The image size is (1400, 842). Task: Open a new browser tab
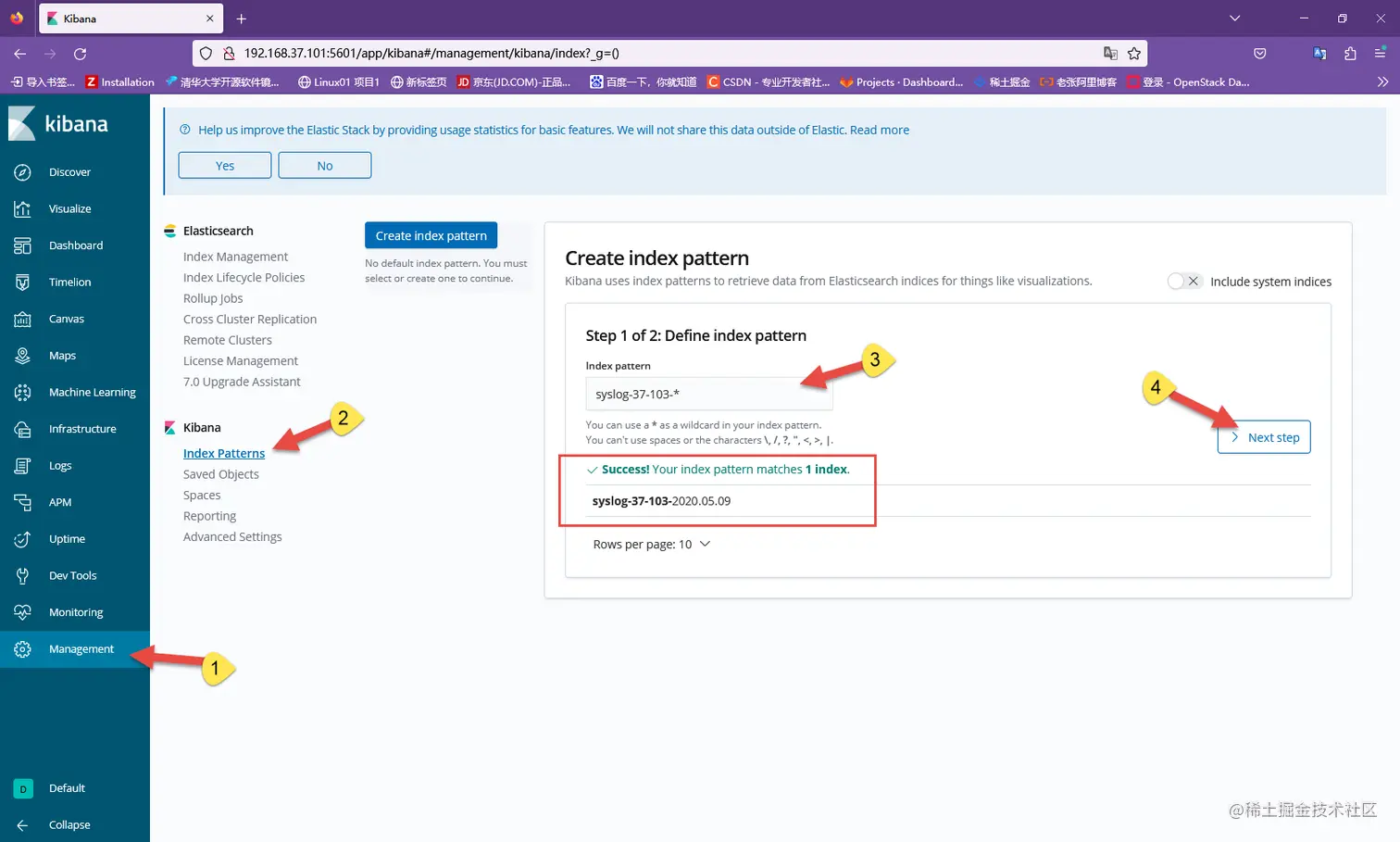[x=242, y=19]
